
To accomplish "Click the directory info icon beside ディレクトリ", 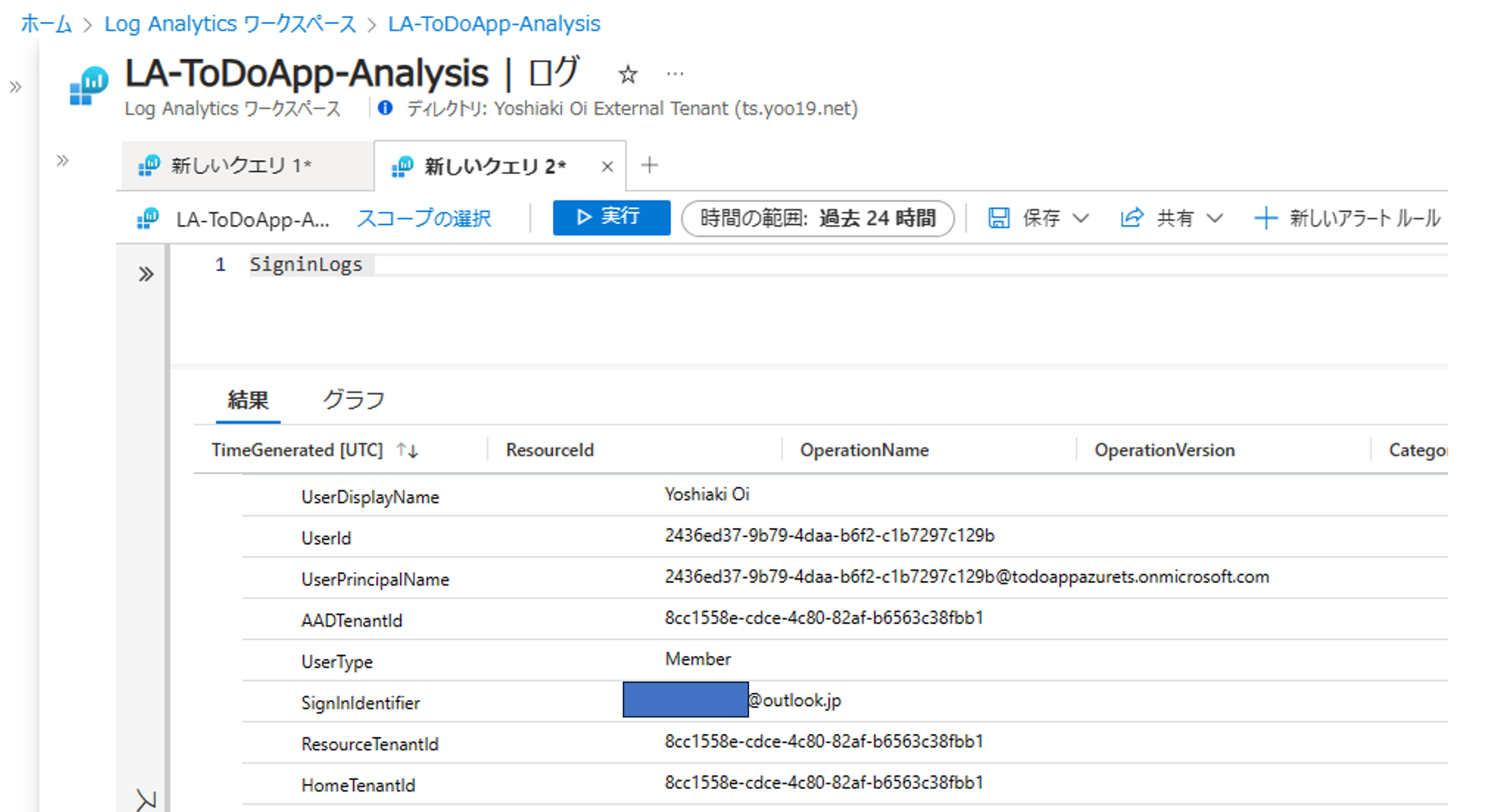I will [x=385, y=108].
